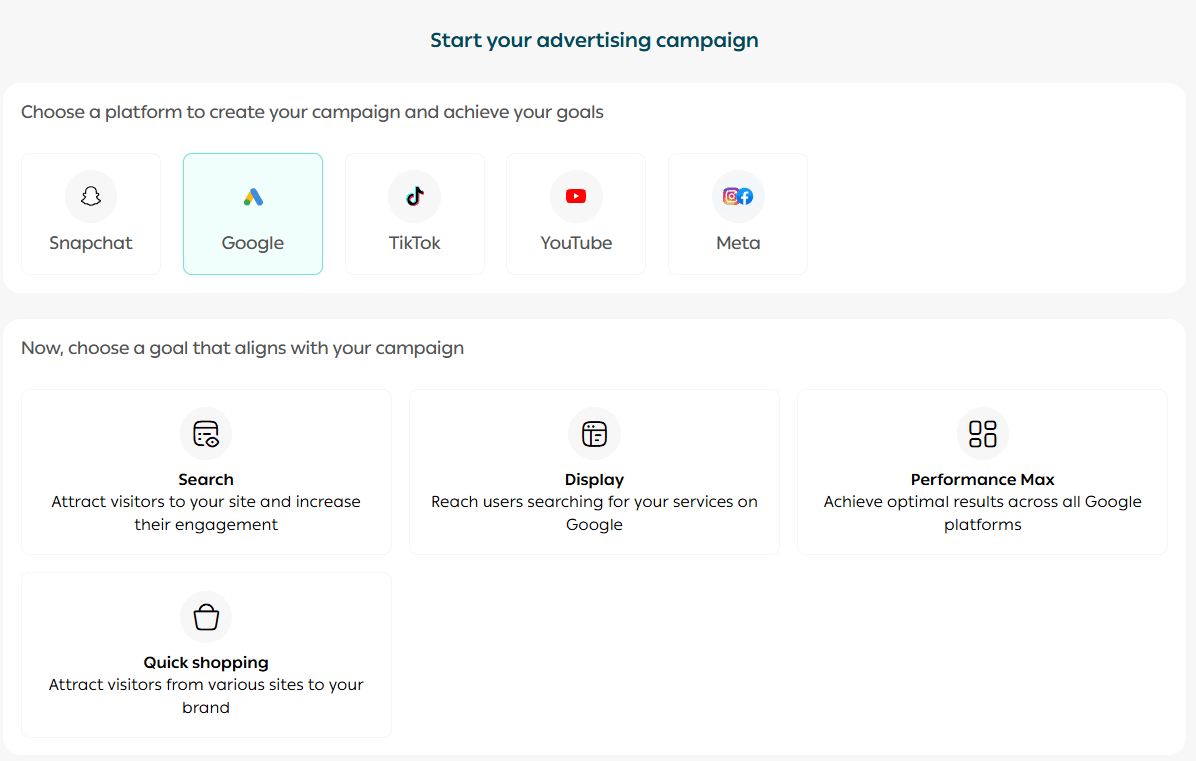Screen dimensions: 1196x761
Task: Select the Search goal title
Action: [x=206, y=480]
